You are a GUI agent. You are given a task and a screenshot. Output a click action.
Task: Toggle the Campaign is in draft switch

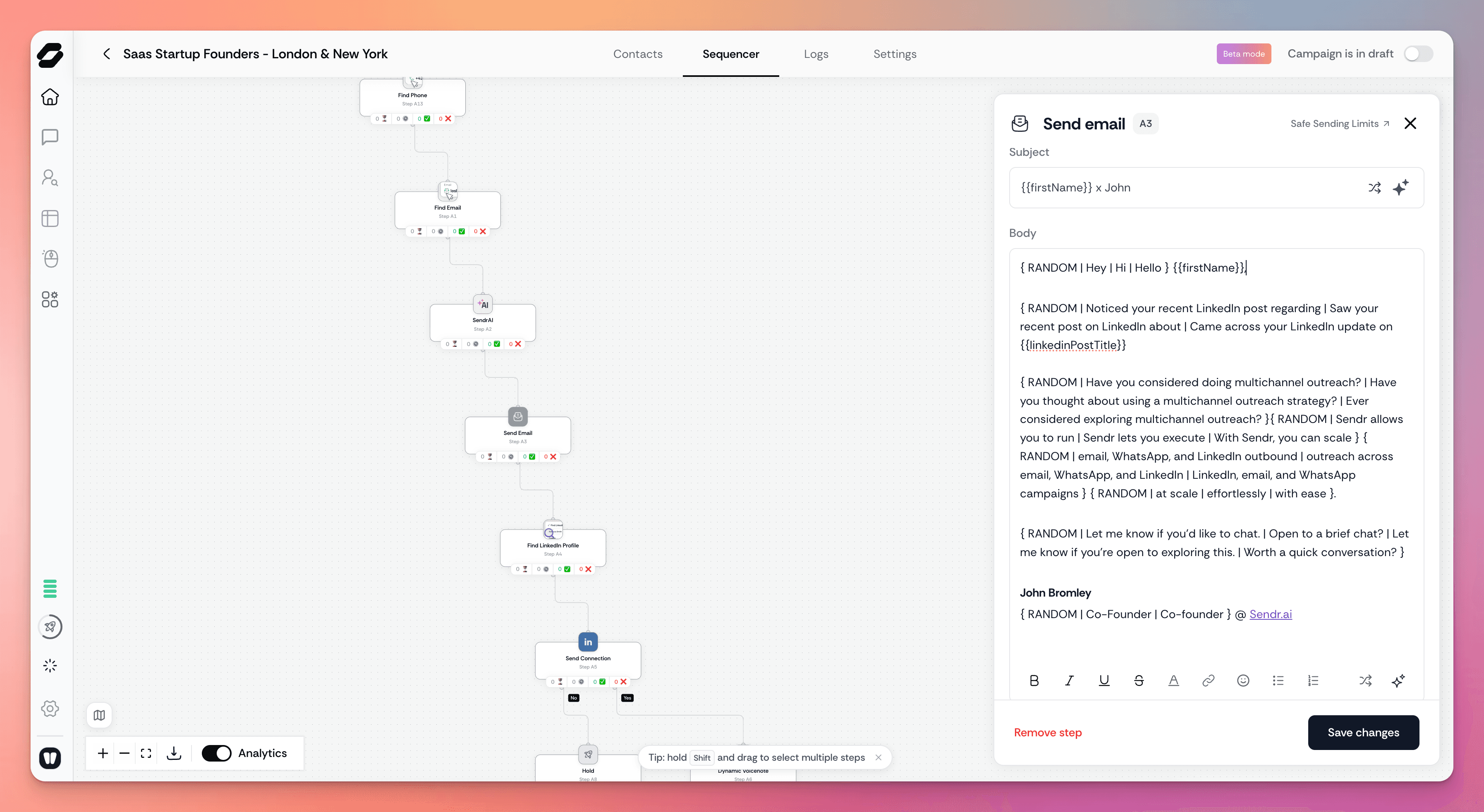[x=1418, y=54]
